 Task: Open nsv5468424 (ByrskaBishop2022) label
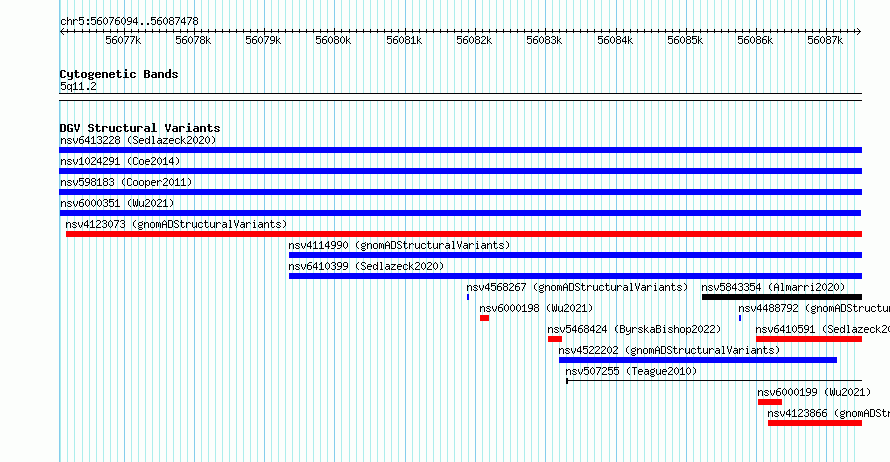[634, 329]
